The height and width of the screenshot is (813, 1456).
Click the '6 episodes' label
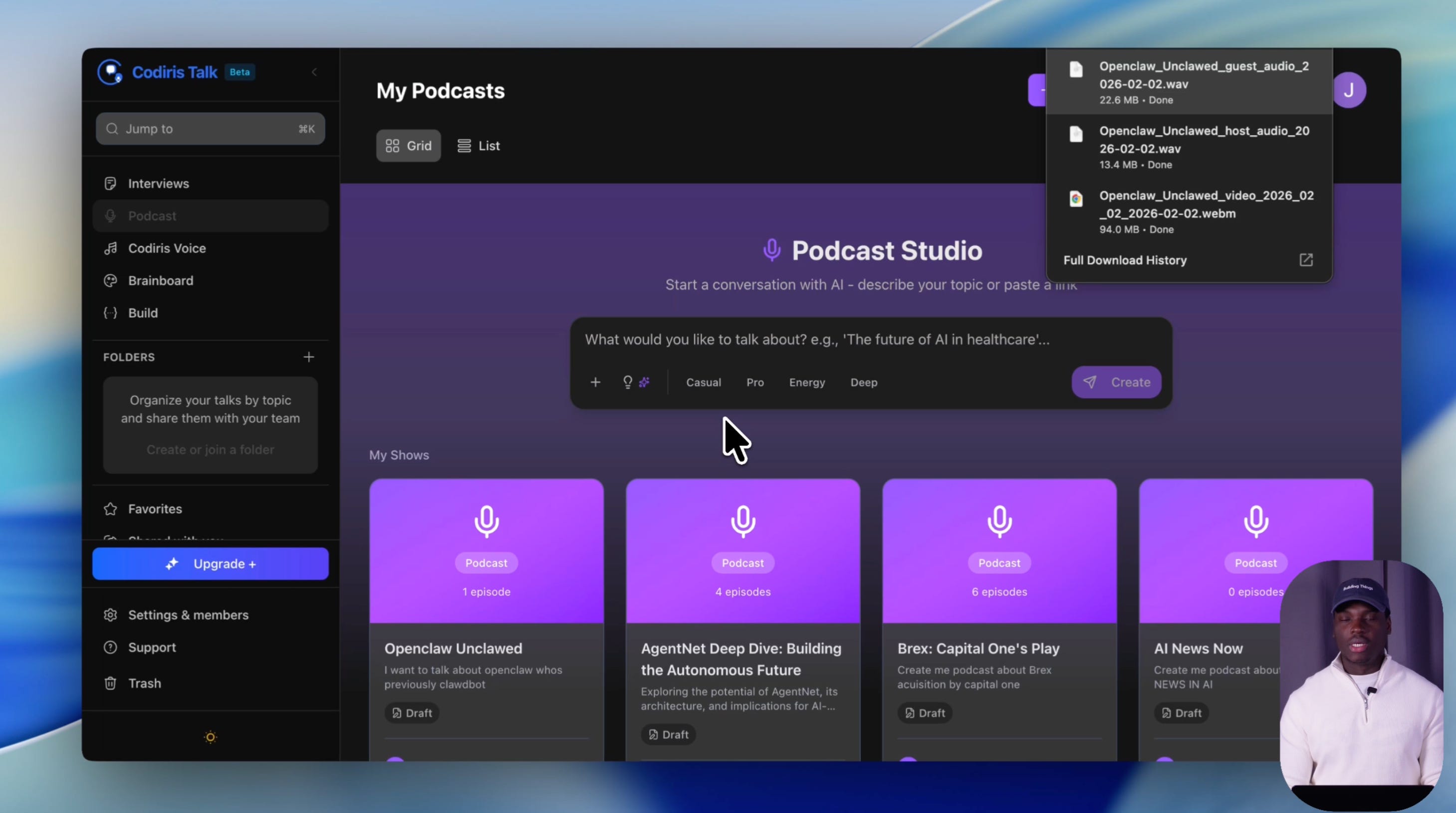[1000, 592]
